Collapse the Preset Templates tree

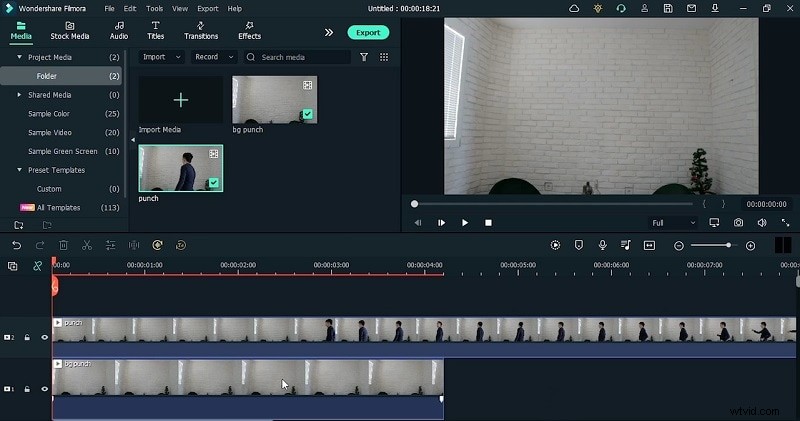pos(19,170)
